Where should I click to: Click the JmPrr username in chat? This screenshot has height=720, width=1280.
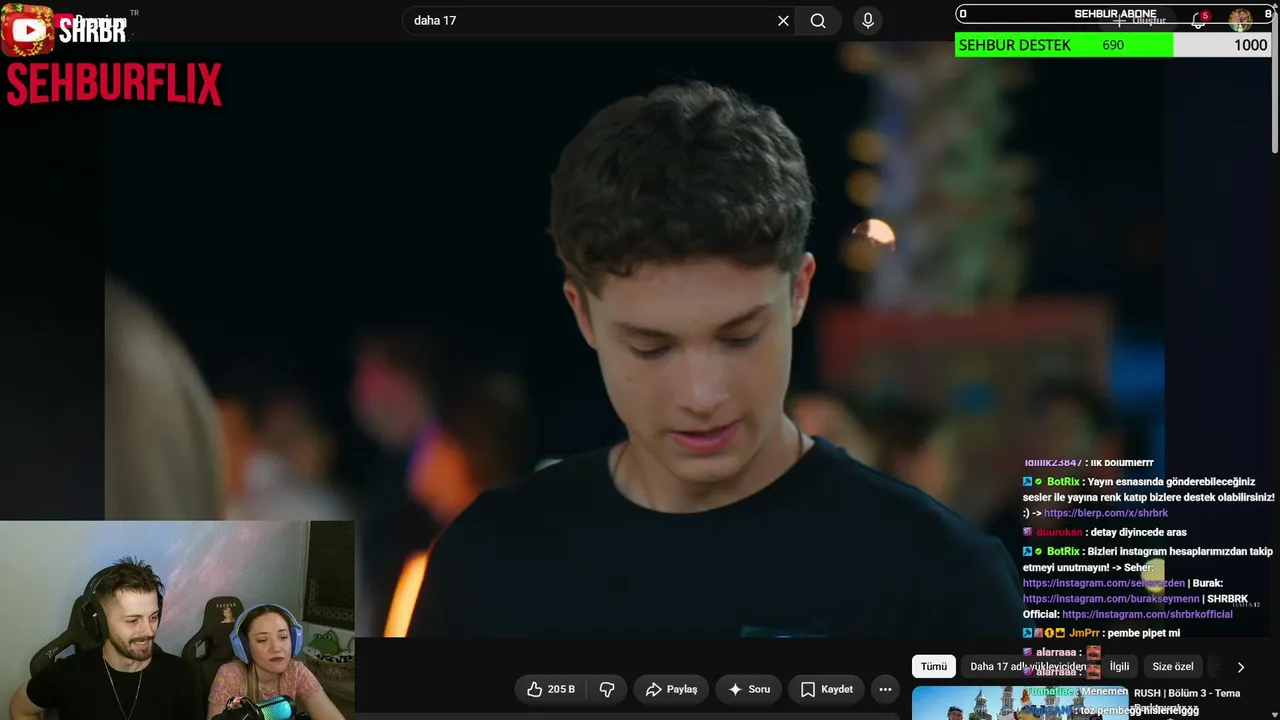1083,633
